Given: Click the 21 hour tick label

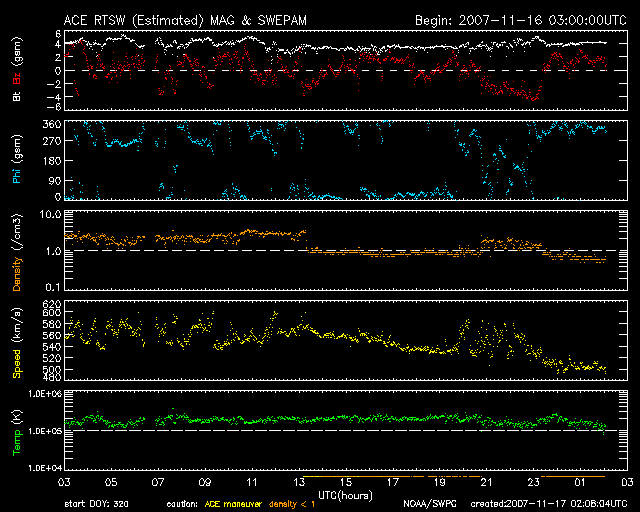Looking at the screenshot, I should click(485, 482).
